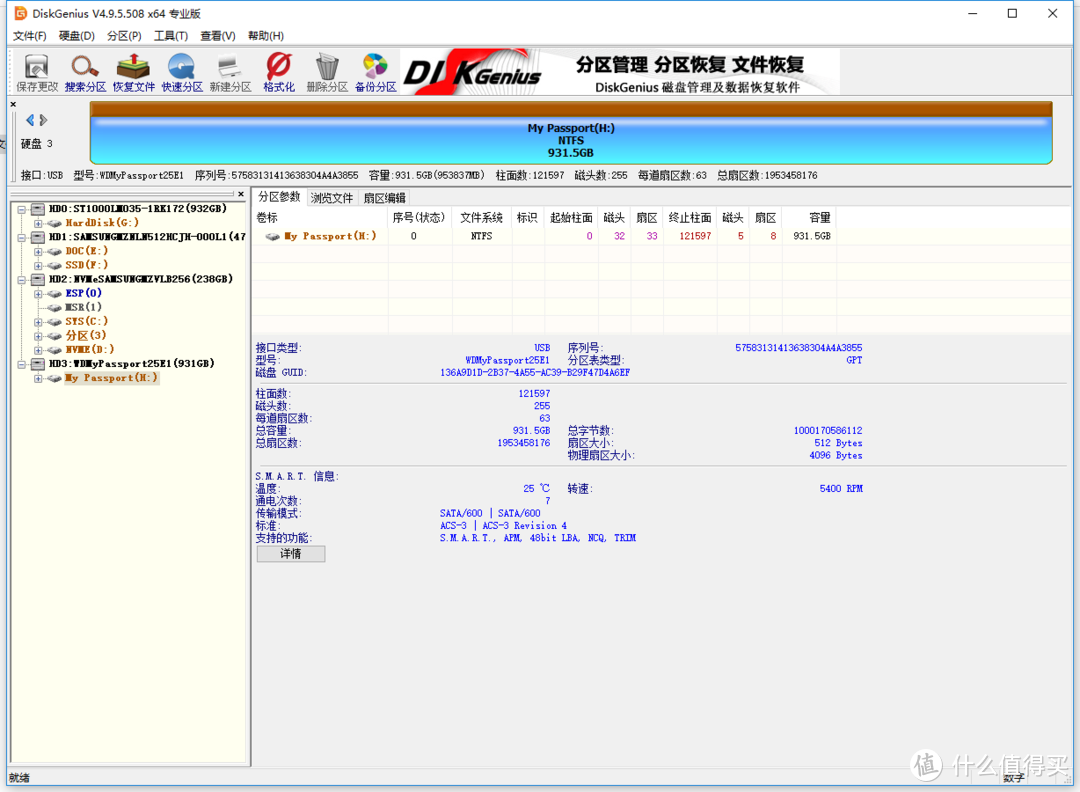Open the 分区(P) menu

pyautogui.click(x=124, y=36)
